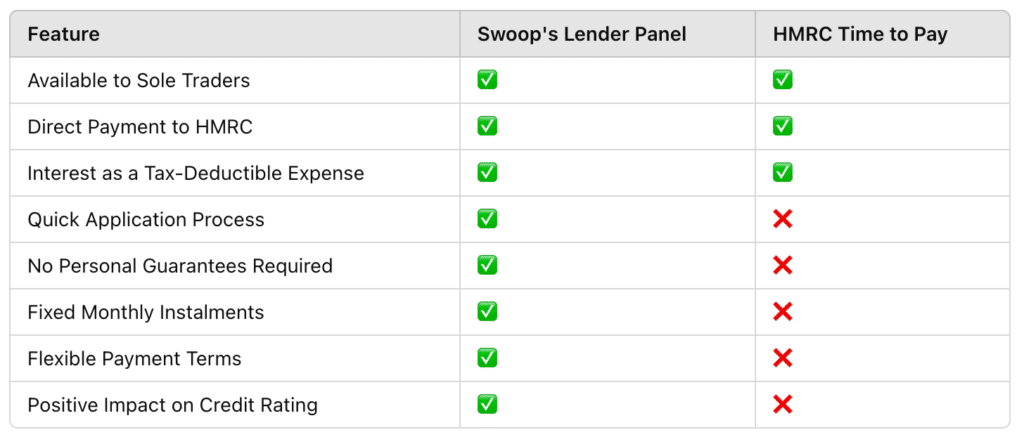Click red cross for Quick Application Process
This screenshot has height=444, width=1024.
[782, 219]
